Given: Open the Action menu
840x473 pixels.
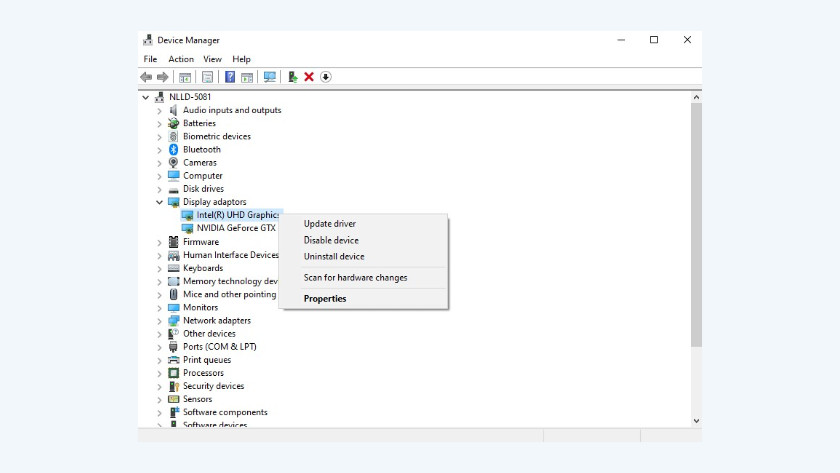Looking at the screenshot, I should [x=181, y=59].
